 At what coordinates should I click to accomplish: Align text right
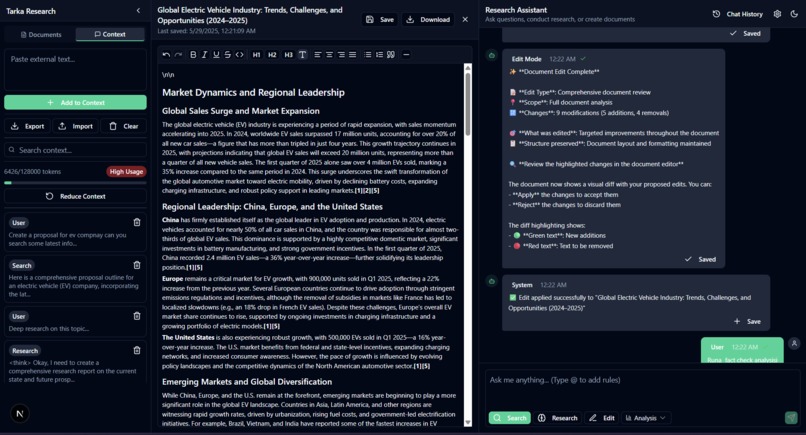coord(341,55)
